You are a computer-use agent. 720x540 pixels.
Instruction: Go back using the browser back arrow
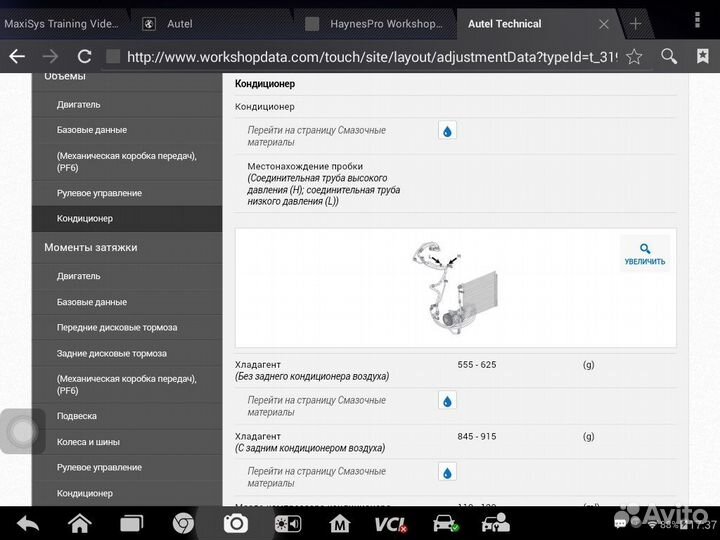pyautogui.click(x=17, y=56)
